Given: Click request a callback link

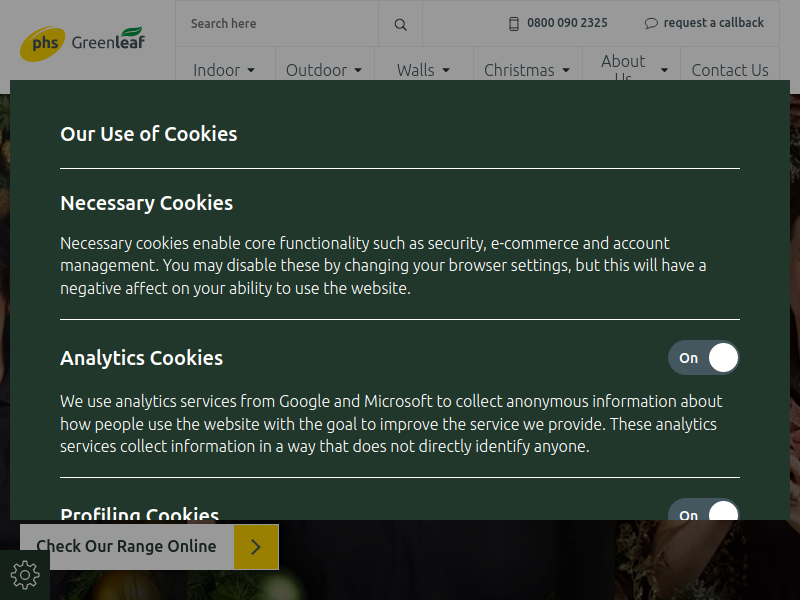Looking at the screenshot, I should pyautogui.click(x=713, y=23).
